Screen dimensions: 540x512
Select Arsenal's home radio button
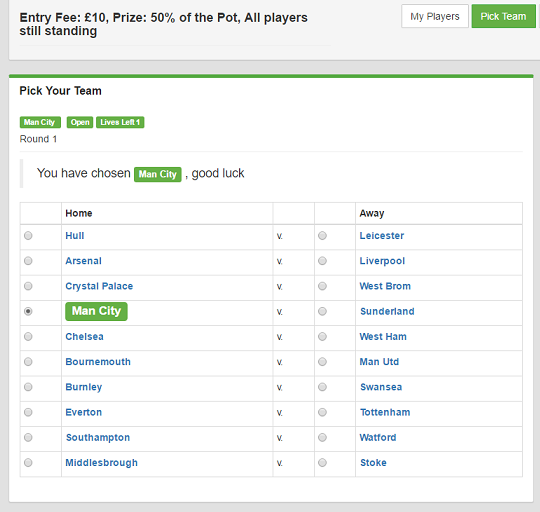[x=28, y=261]
